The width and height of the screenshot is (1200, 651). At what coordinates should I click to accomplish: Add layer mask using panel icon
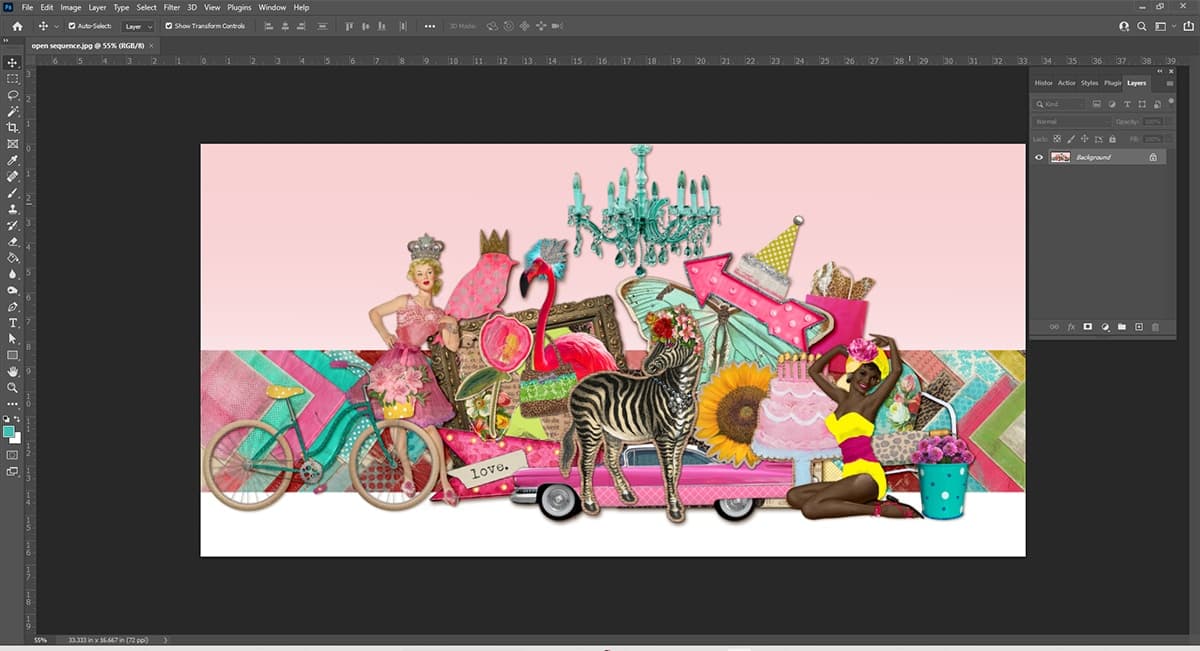(x=1087, y=327)
